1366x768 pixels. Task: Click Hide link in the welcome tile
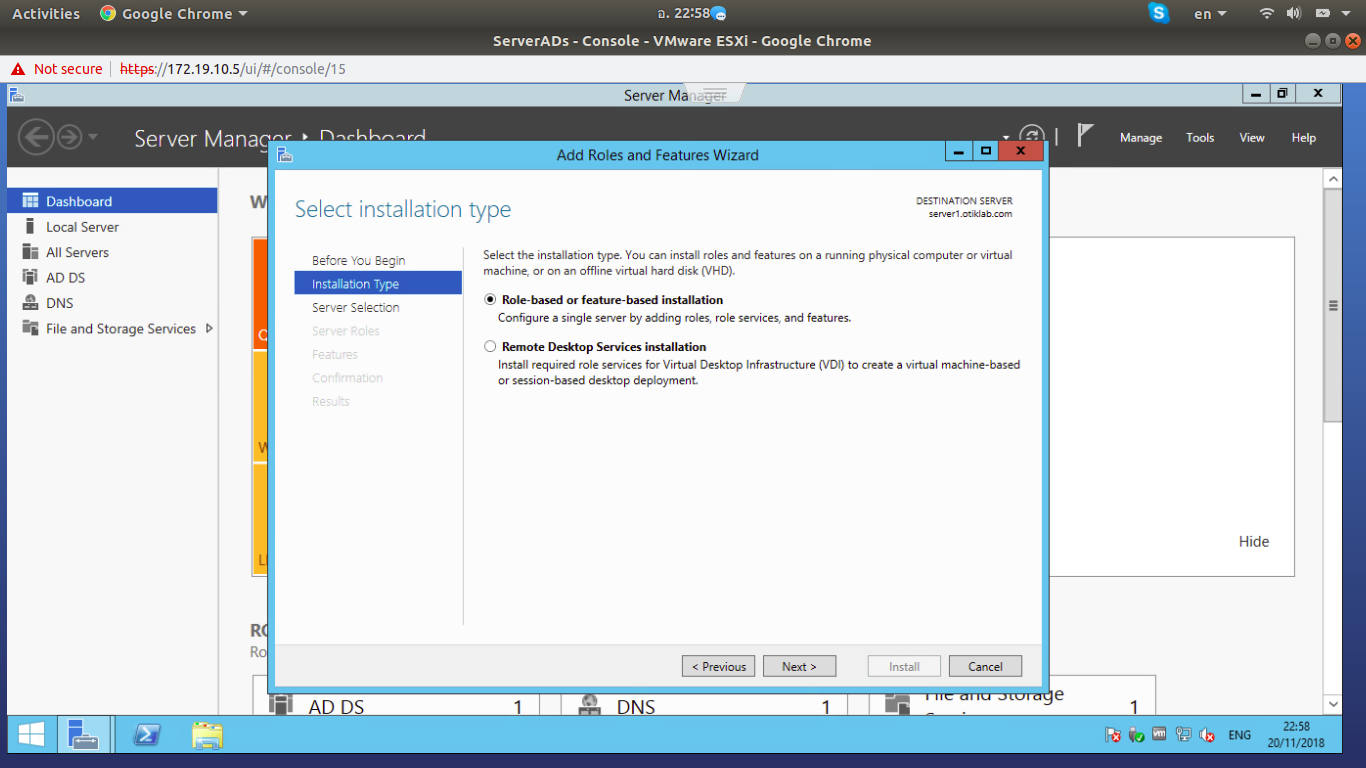point(1254,542)
